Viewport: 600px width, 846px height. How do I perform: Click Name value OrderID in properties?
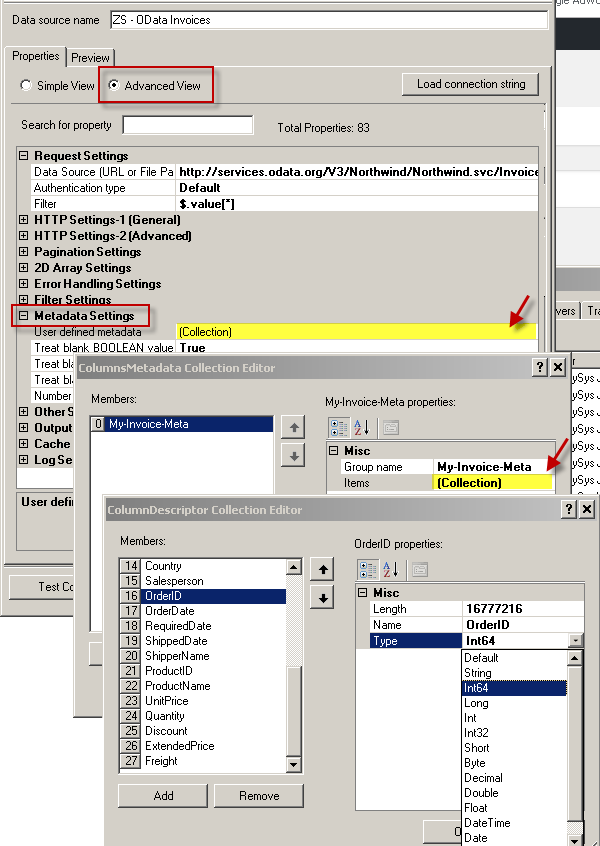(523, 625)
